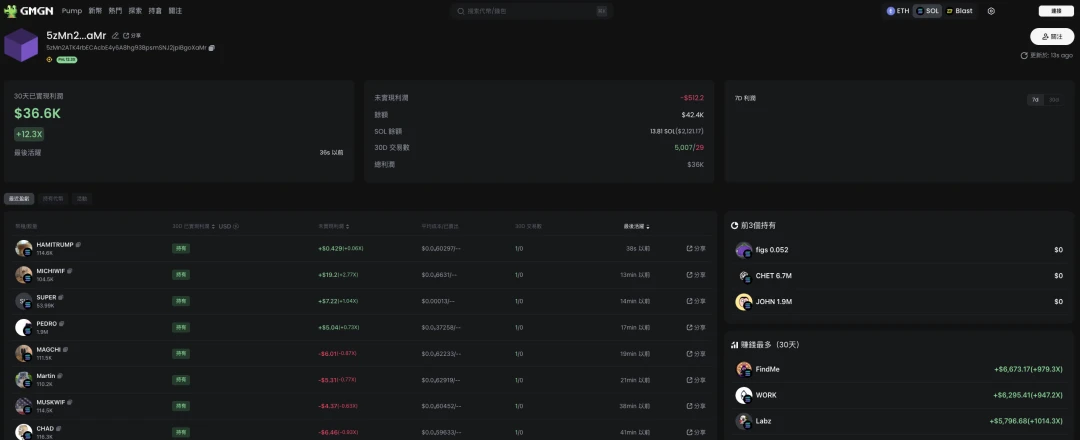Toggle profit chart to 30d
The width and height of the screenshot is (1080, 440).
[1054, 99]
